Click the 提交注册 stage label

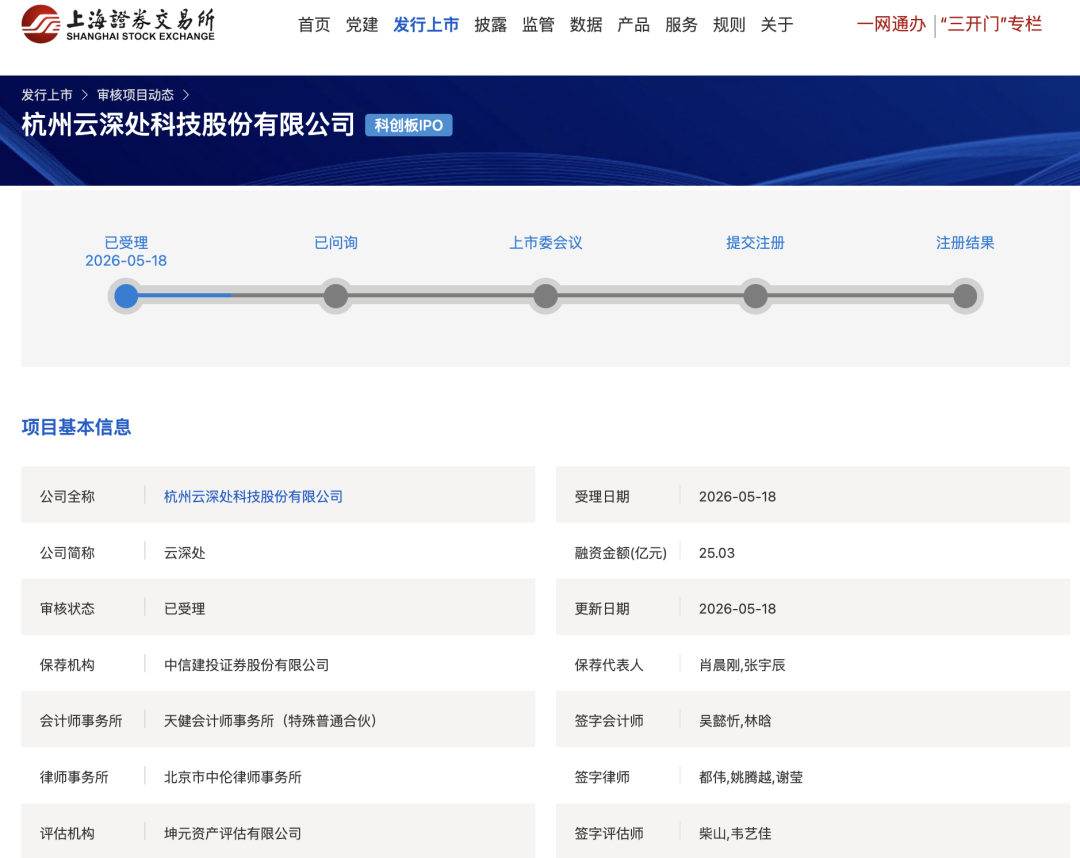coord(756,242)
